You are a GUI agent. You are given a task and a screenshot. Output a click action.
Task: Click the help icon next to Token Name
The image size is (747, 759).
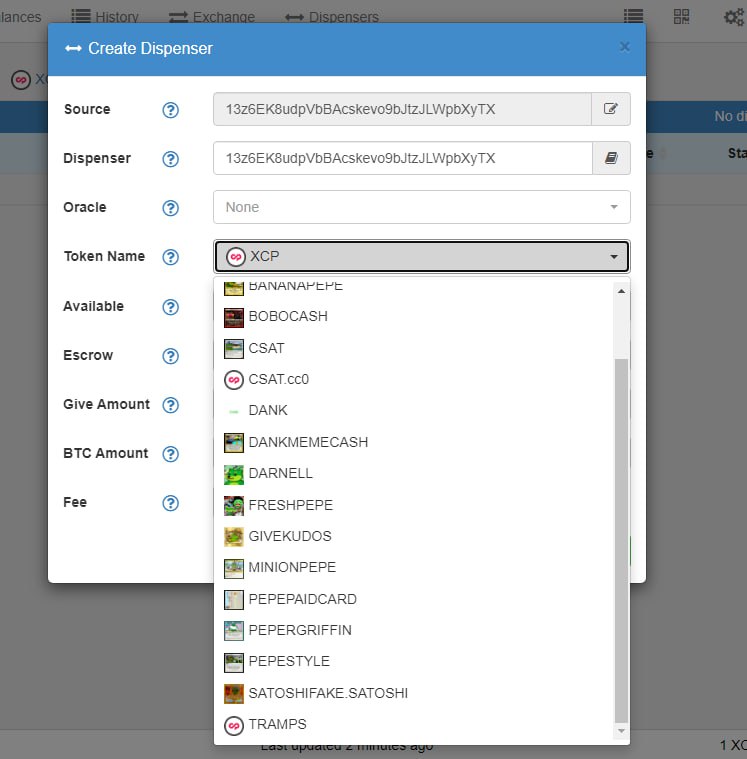(170, 257)
